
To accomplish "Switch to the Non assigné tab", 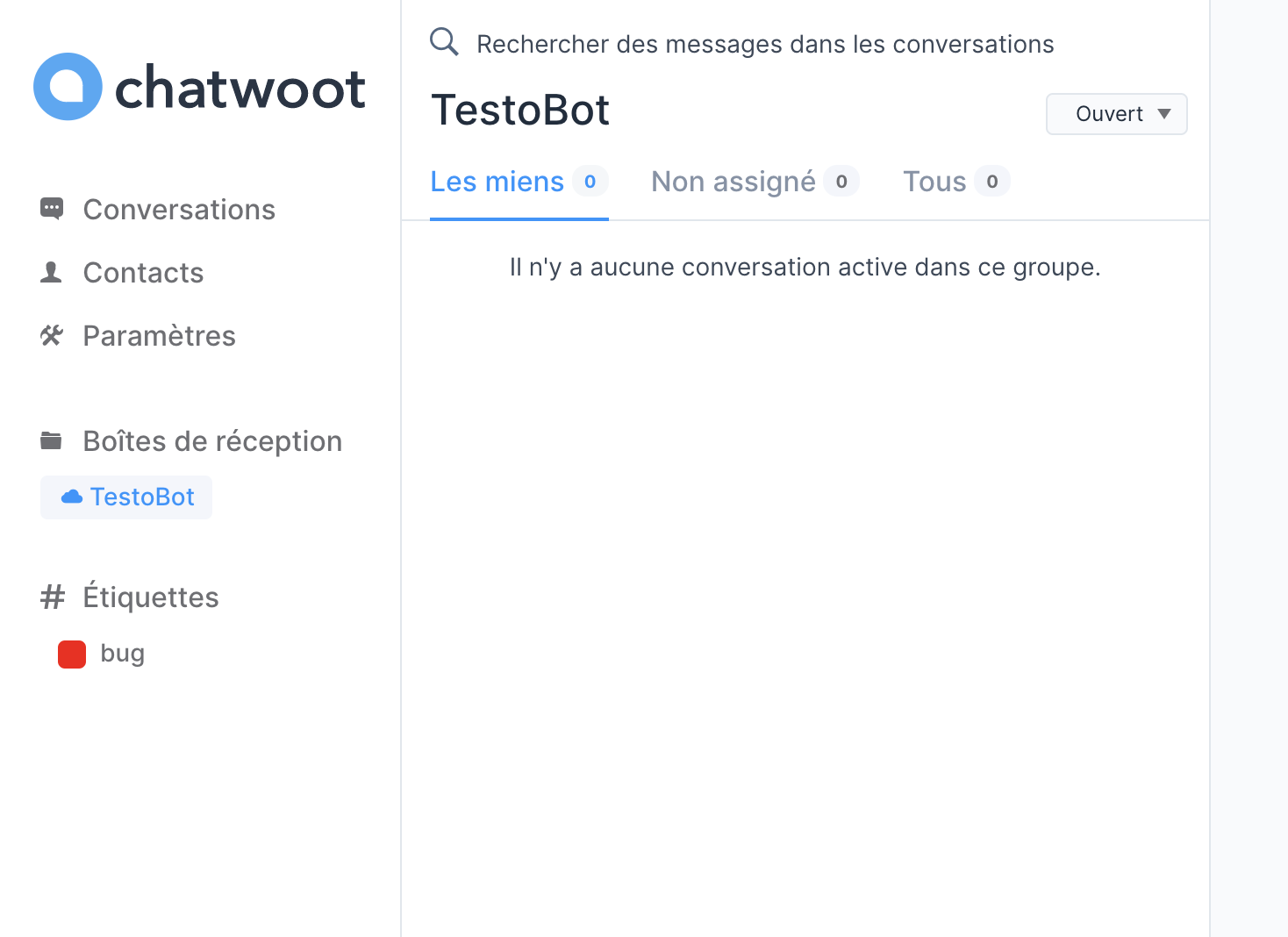I will tap(755, 182).
